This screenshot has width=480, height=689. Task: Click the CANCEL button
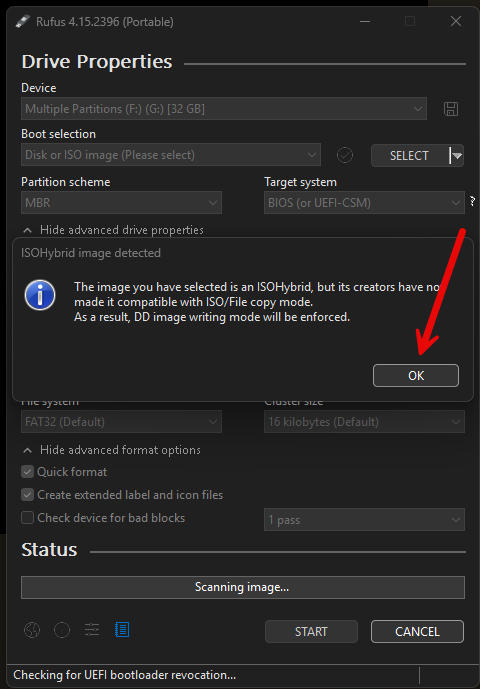pos(417,631)
